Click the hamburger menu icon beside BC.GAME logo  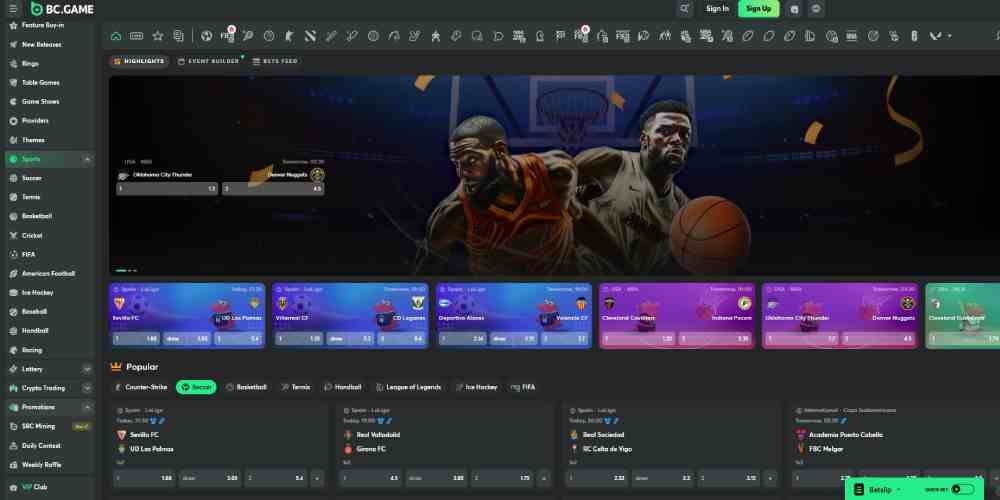tap(14, 9)
